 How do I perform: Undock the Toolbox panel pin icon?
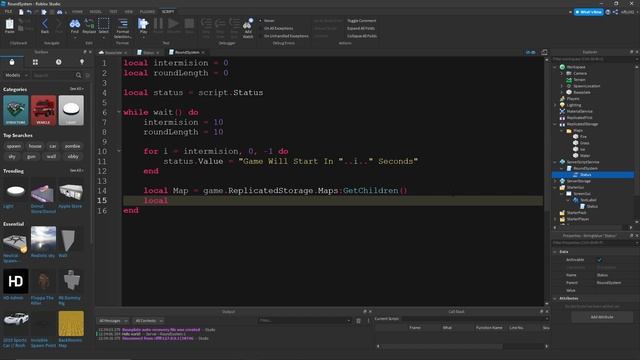[x=85, y=52]
